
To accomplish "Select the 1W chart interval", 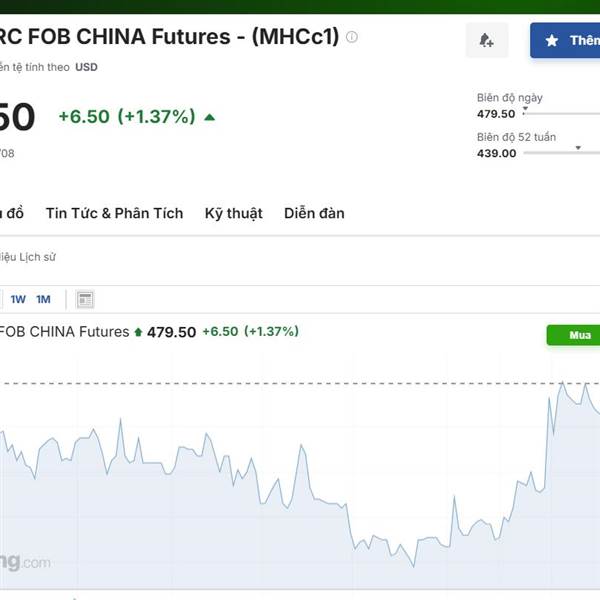I will (18, 299).
